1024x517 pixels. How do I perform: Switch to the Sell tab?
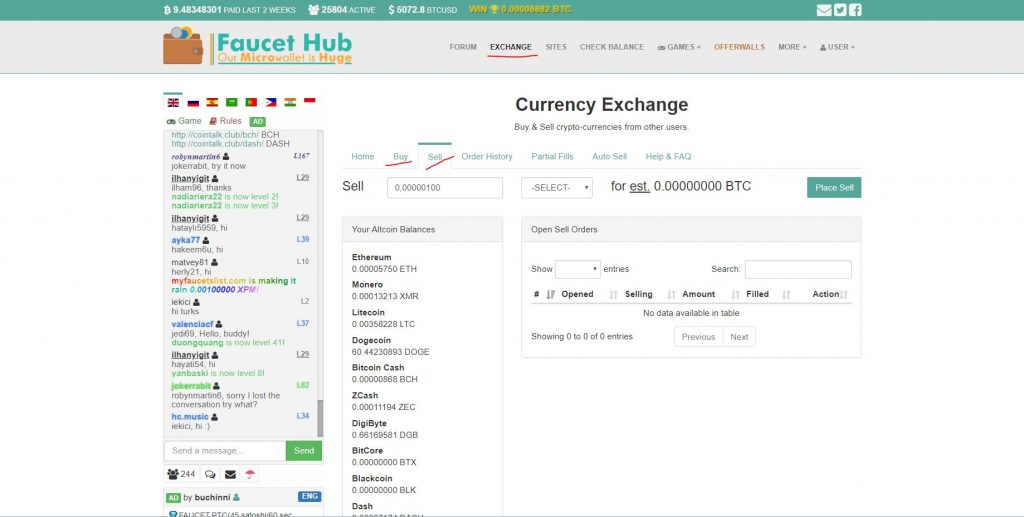[x=435, y=157]
